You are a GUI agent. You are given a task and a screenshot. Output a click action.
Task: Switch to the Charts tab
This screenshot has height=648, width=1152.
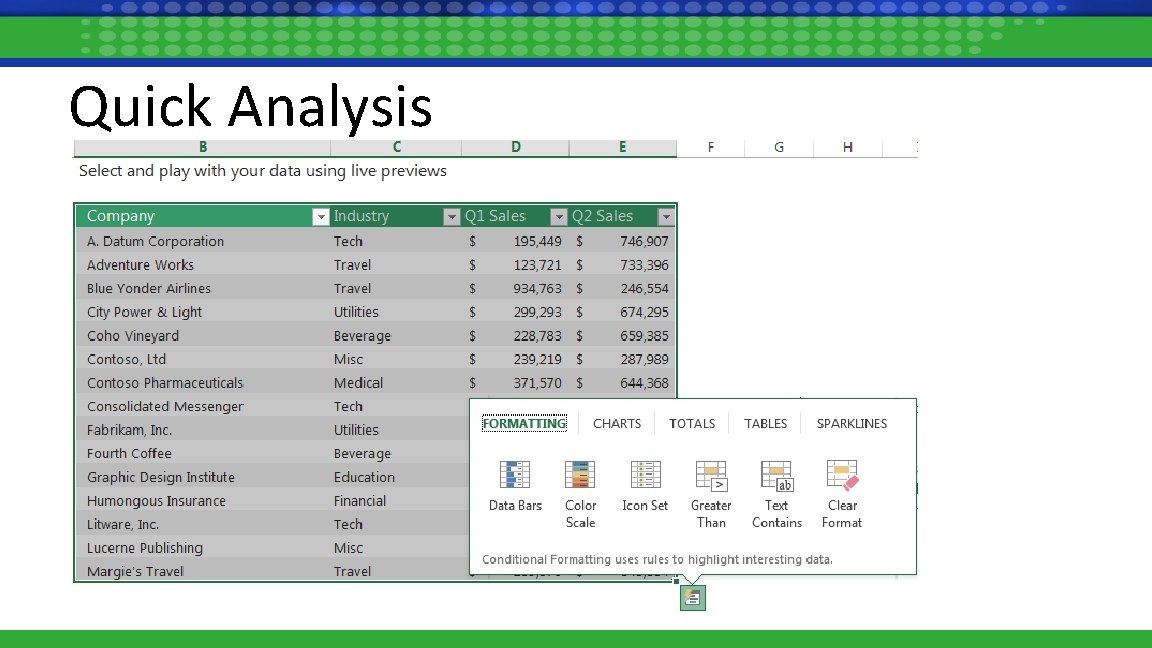point(617,423)
